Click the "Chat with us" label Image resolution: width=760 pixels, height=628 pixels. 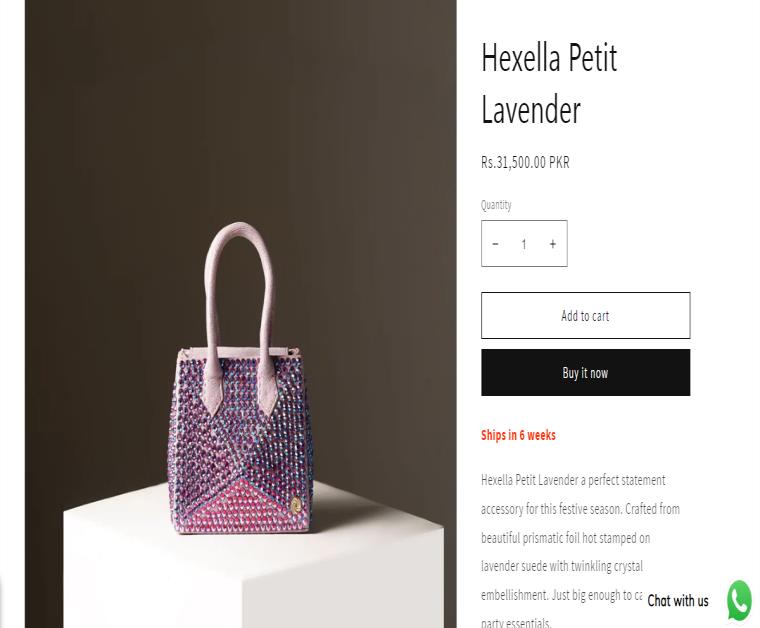tap(678, 600)
